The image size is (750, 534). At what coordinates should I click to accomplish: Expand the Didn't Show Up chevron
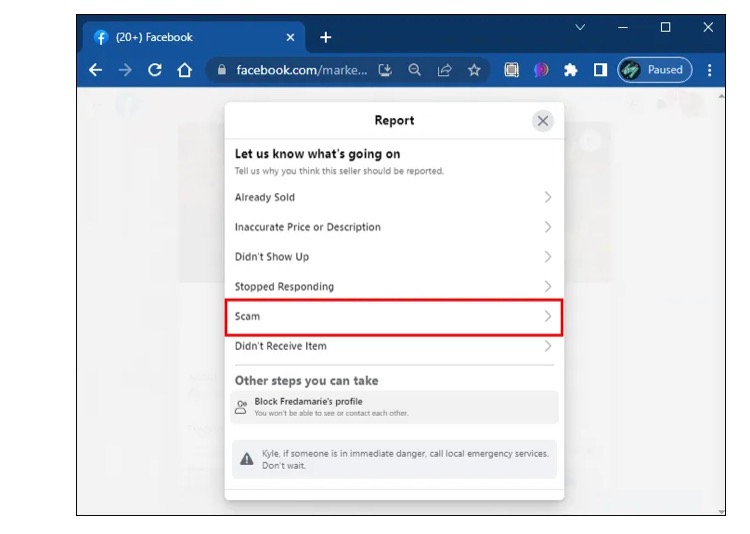click(x=547, y=257)
